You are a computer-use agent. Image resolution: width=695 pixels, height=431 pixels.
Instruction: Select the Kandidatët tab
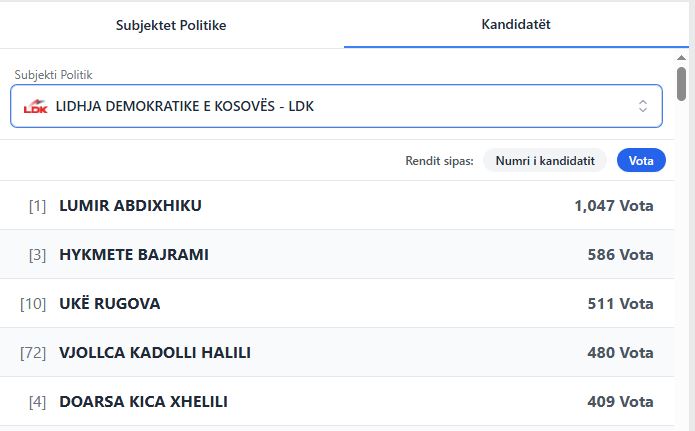click(x=516, y=23)
